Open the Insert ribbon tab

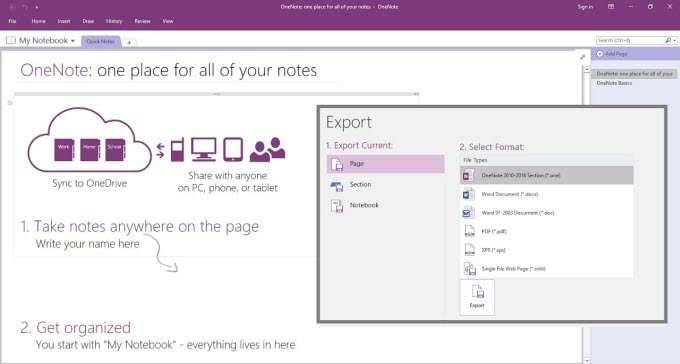click(64, 21)
